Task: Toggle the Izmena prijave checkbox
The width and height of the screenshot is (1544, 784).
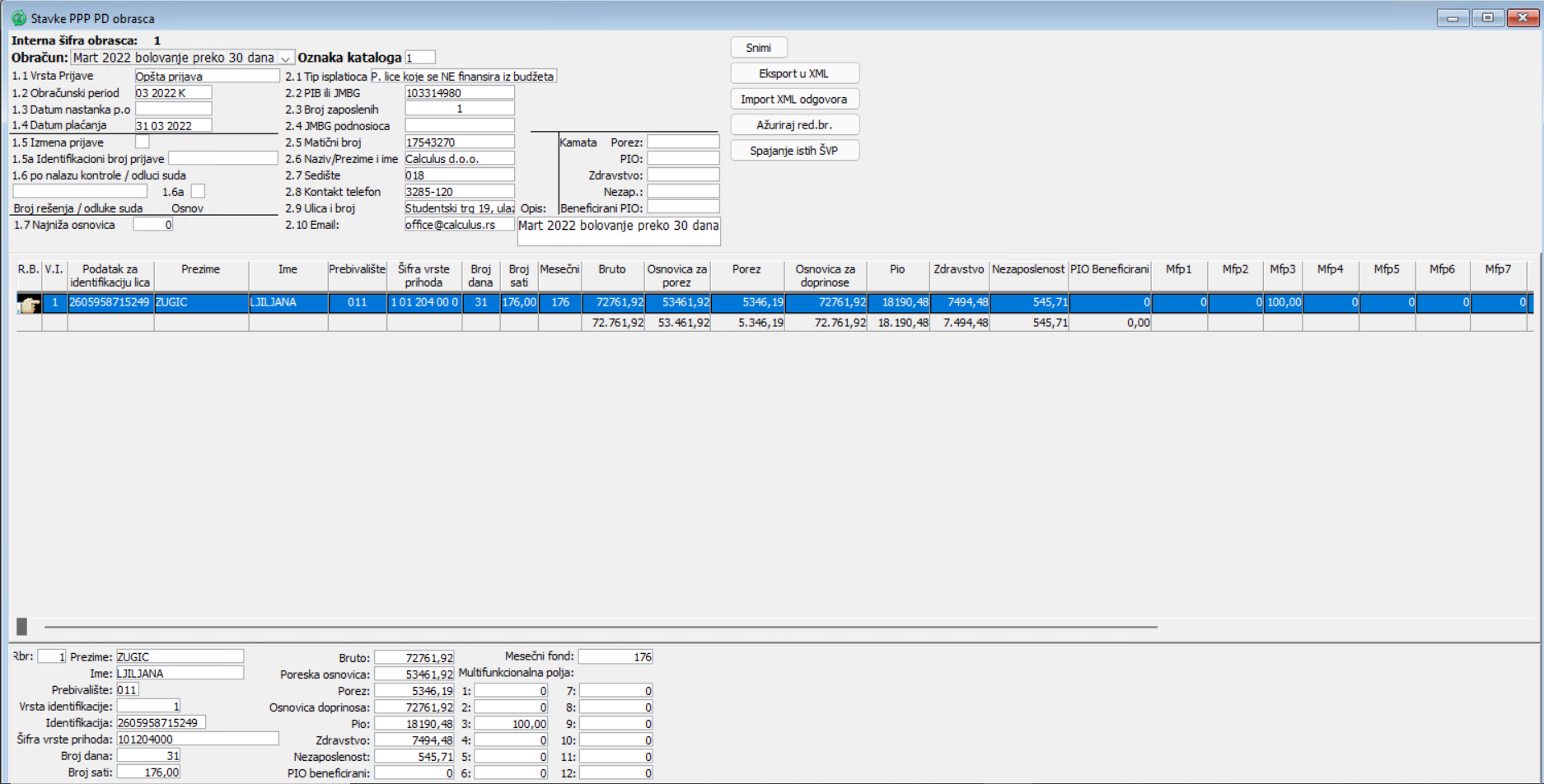Action: [x=143, y=142]
